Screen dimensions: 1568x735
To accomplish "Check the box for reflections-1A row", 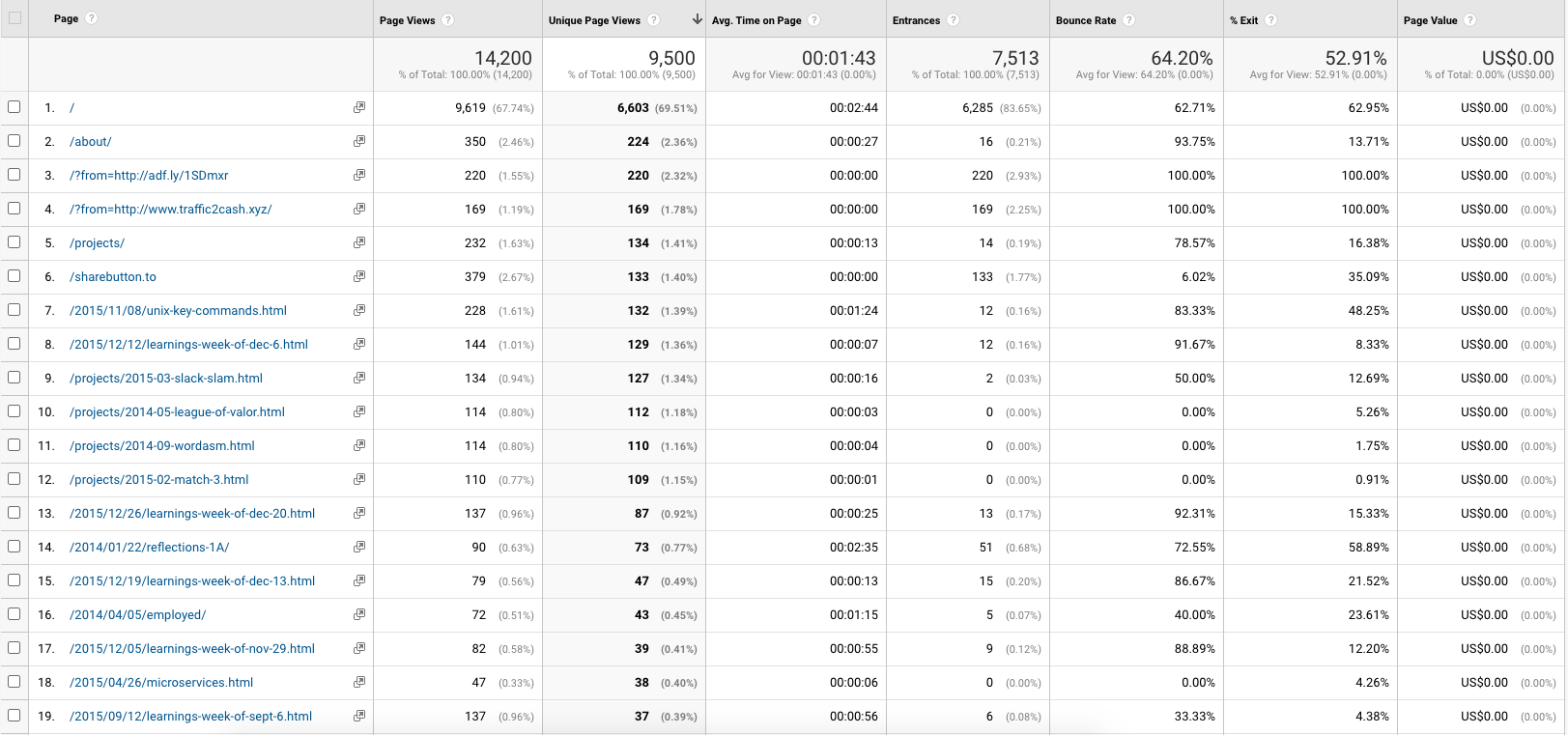I will (x=14, y=547).
